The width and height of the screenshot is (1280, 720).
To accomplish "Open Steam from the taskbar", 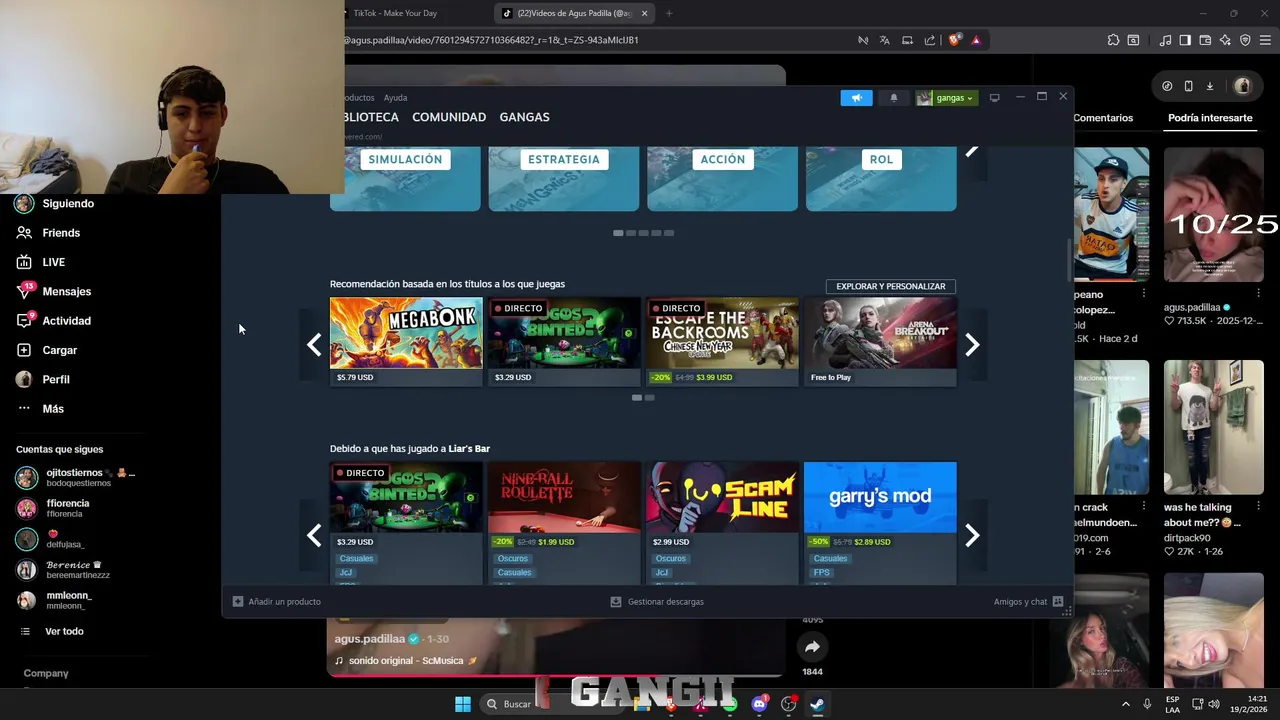I will click(817, 704).
